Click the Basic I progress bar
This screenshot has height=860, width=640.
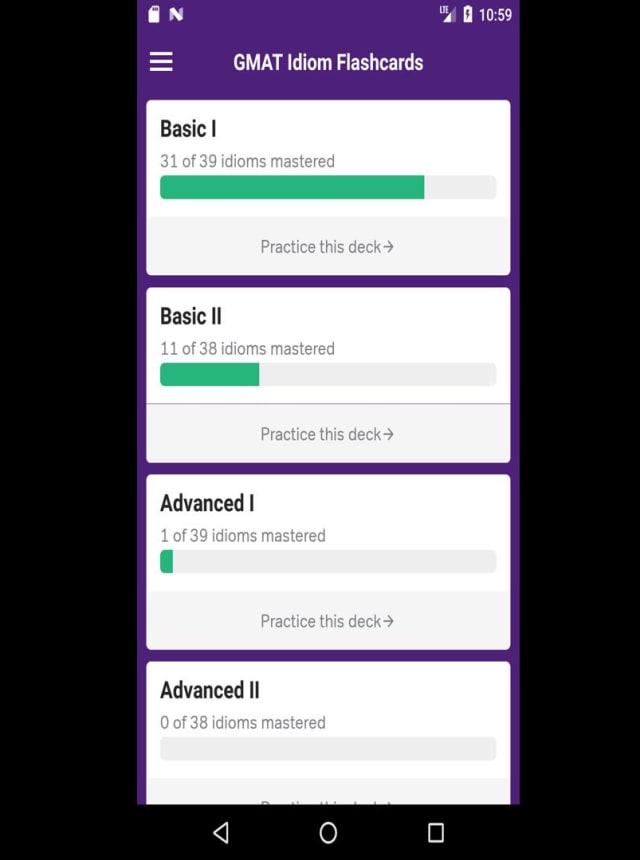[x=328, y=187]
